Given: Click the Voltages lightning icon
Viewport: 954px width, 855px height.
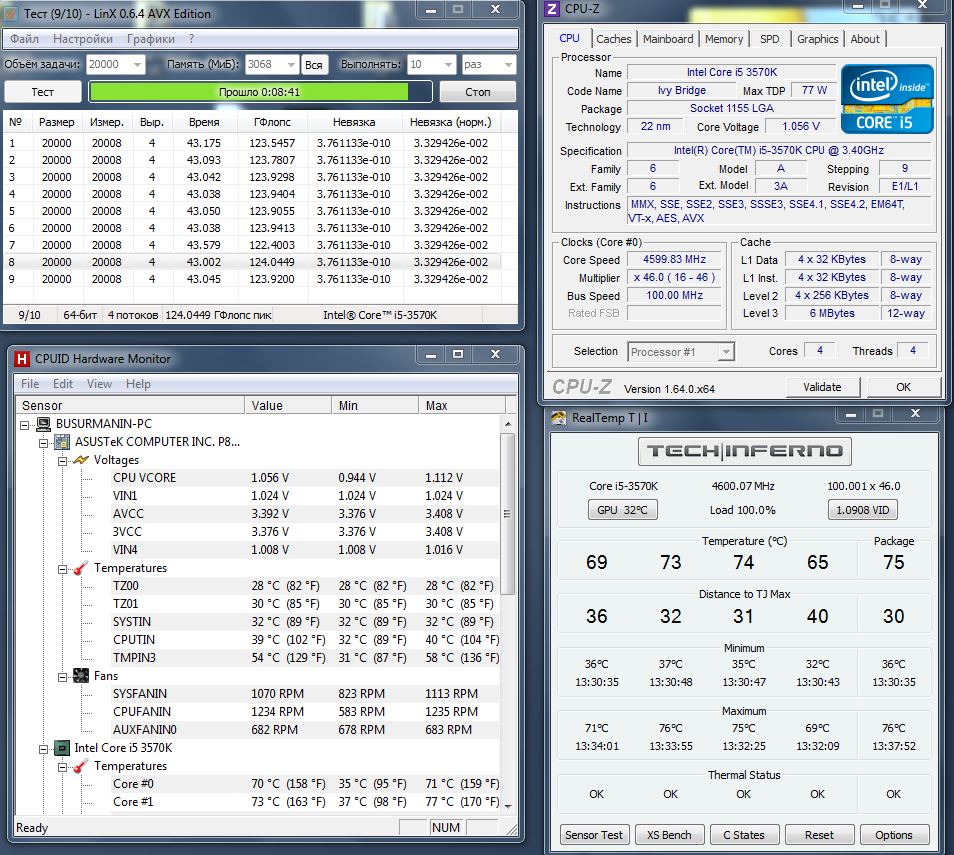Looking at the screenshot, I should click(81, 460).
